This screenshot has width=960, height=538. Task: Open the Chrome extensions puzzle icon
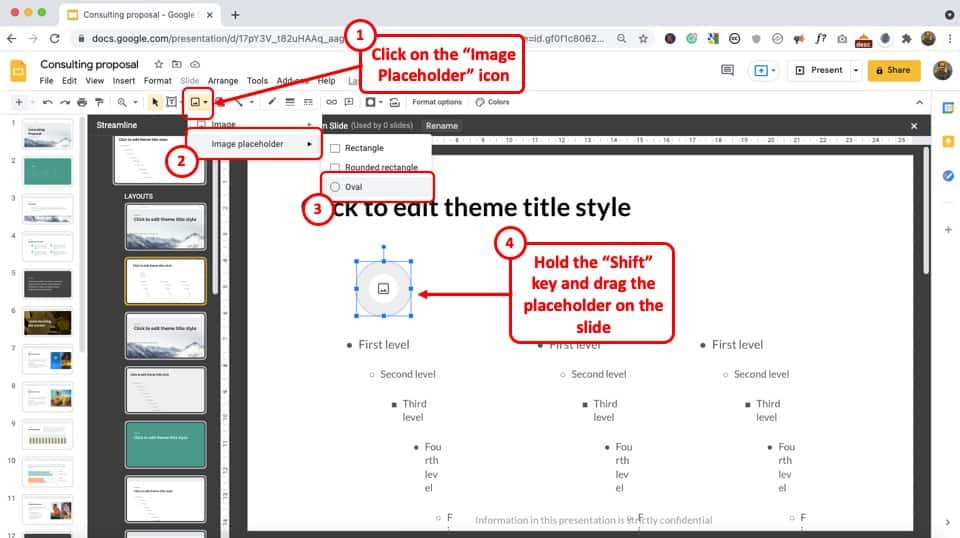click(906, 39)
